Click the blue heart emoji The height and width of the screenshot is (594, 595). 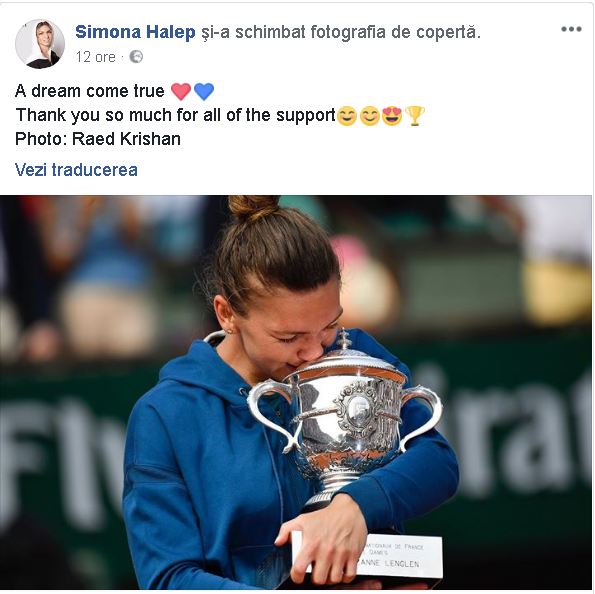pos(204,91)
